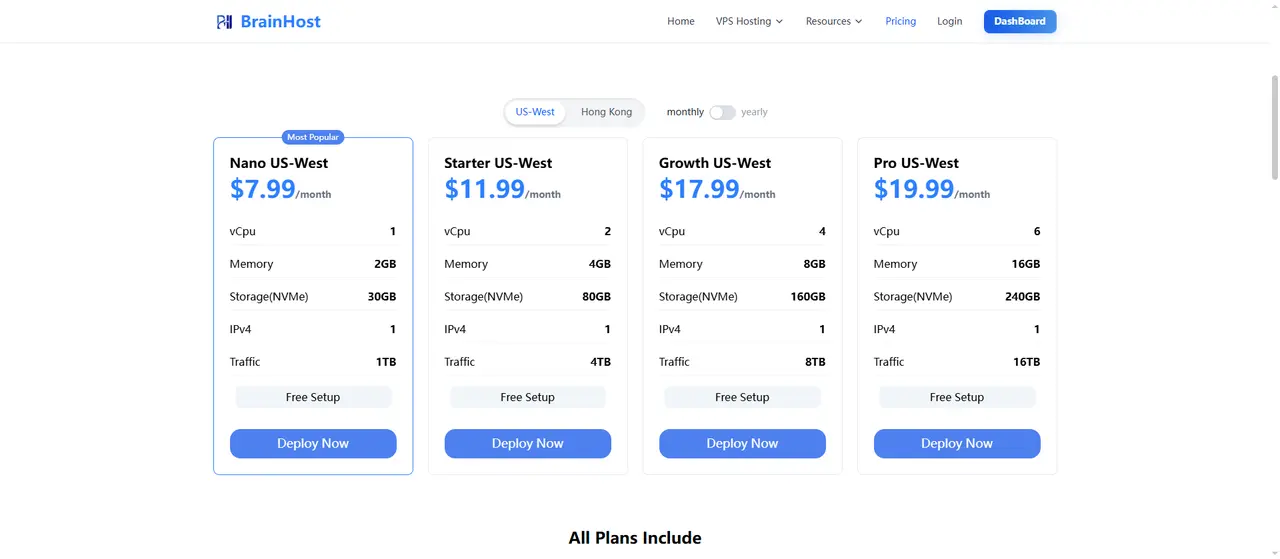This screenshot has width=1280, height=559.
Task: Click Free Setup on the Growth plan
Action: (742, 397)
